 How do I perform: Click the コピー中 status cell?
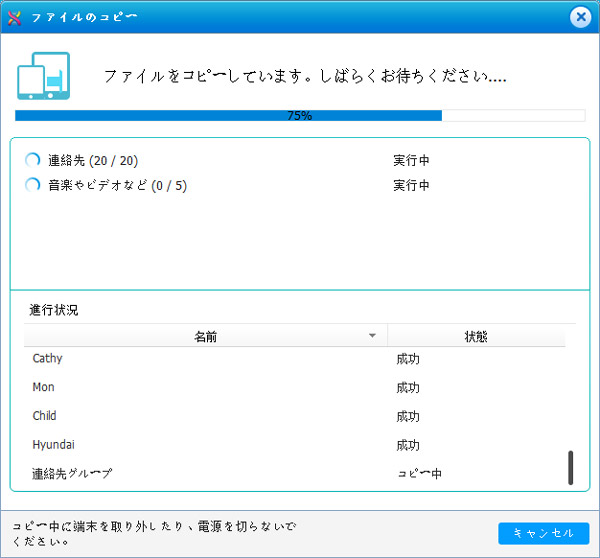coord(419,474)
